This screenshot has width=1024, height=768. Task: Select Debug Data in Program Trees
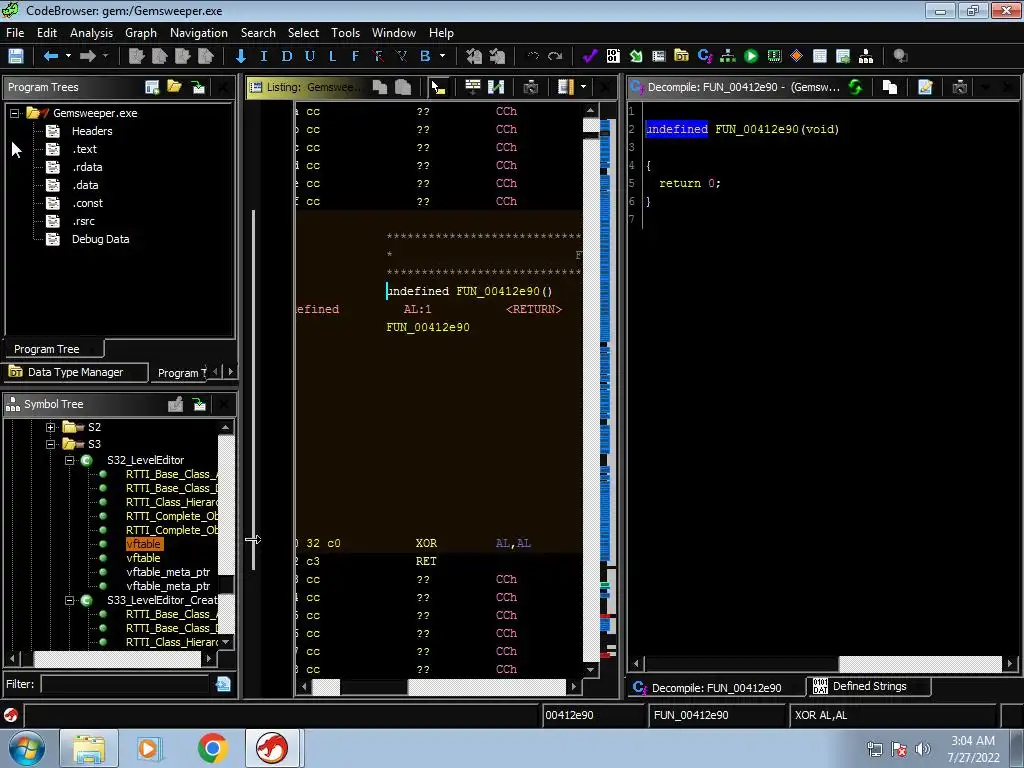[x=101, y=239]
